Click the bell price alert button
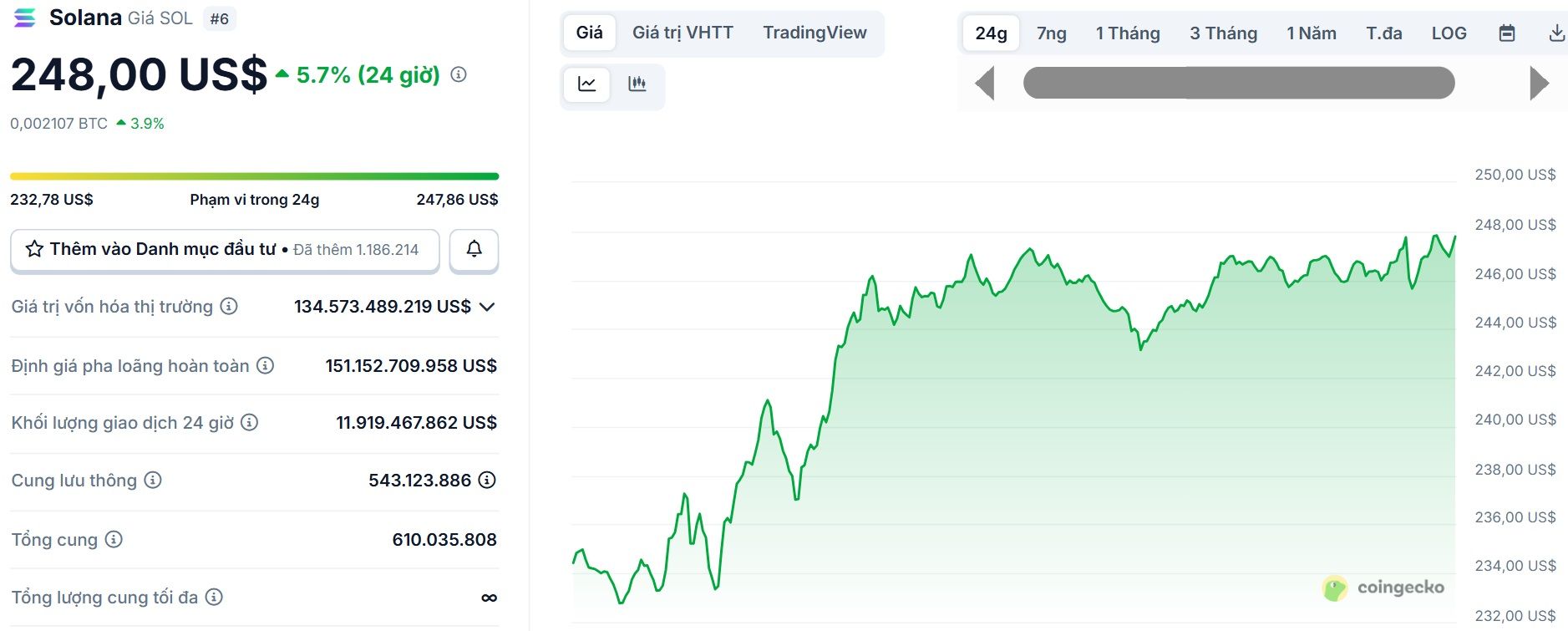The height and width of the screenshot is (631, 1568). [x=474, y=249]
